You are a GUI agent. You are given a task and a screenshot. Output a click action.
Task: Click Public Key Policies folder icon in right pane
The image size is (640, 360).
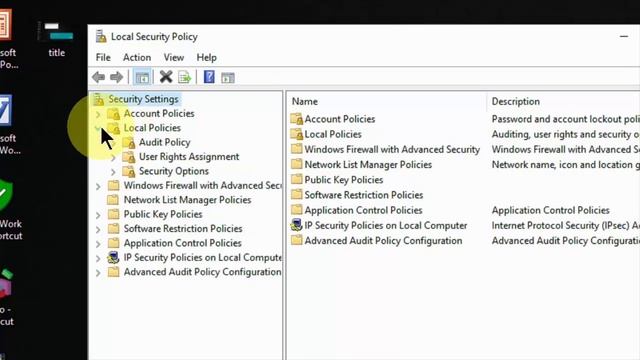coord(297,179)
